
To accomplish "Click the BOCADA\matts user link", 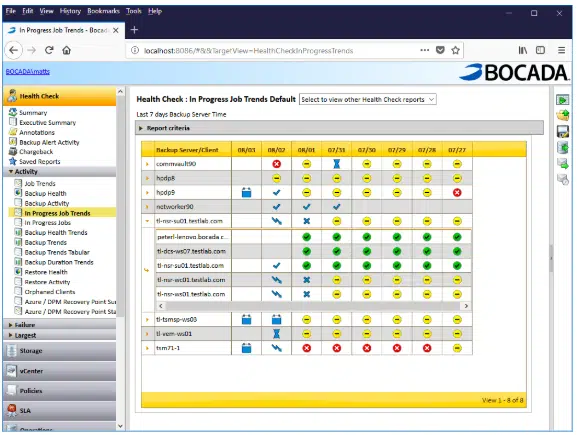I will pyautogui.click(x=28, y=71).
